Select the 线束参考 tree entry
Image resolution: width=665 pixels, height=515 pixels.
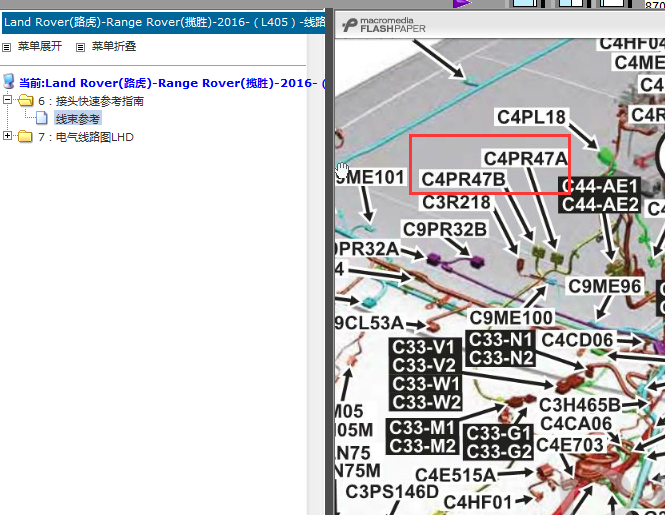point(78,119)
